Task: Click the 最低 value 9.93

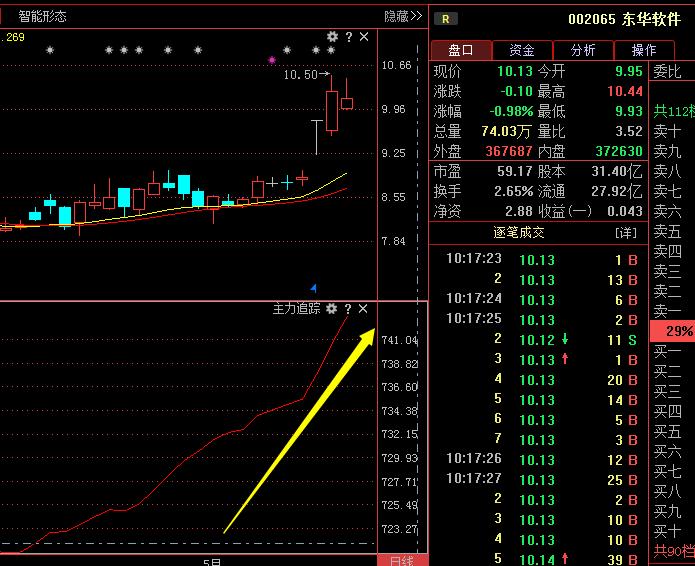Action: (x=629, y=111)
